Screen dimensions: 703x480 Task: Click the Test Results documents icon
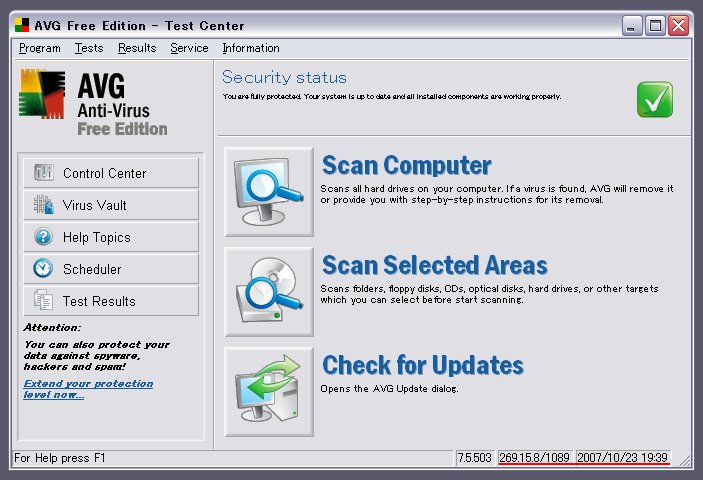[x=43, y=300]
